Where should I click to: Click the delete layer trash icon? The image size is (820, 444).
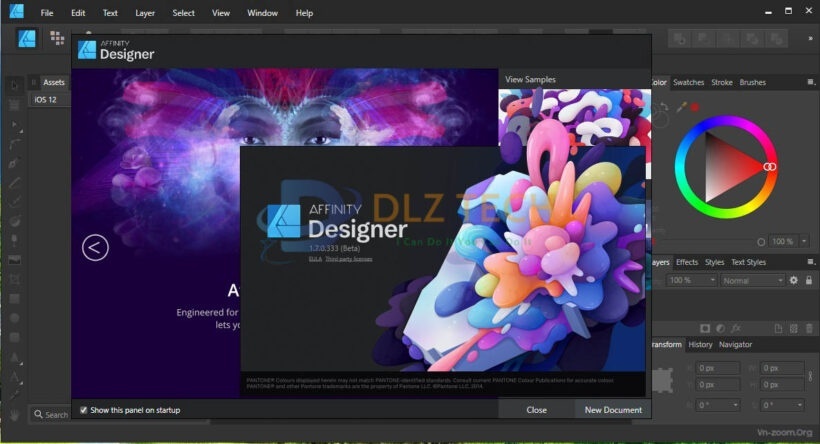(808, 327)
